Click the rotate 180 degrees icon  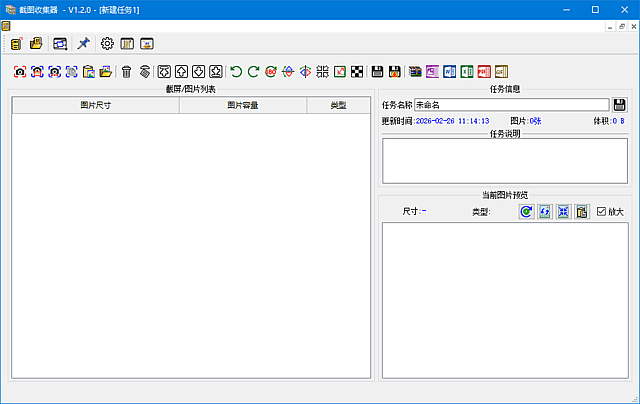pyautogui.click(x=271, y=71)
